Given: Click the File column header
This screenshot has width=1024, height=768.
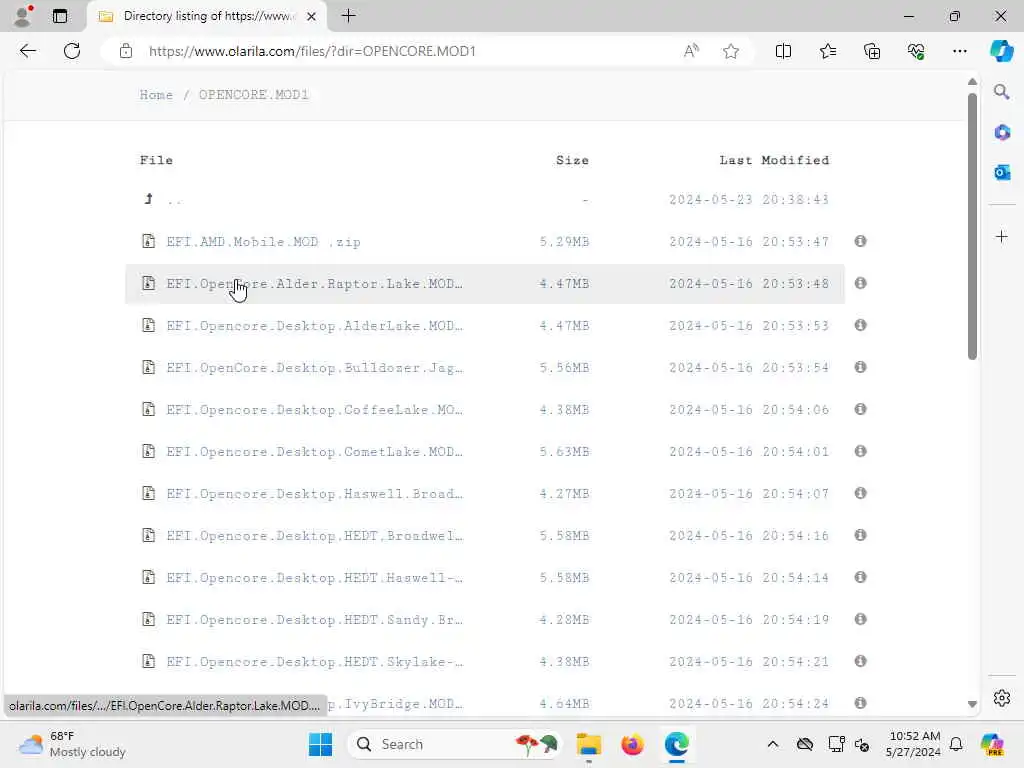Looking at the screenshot, I should pyautogui.click(x=156, y=160).
